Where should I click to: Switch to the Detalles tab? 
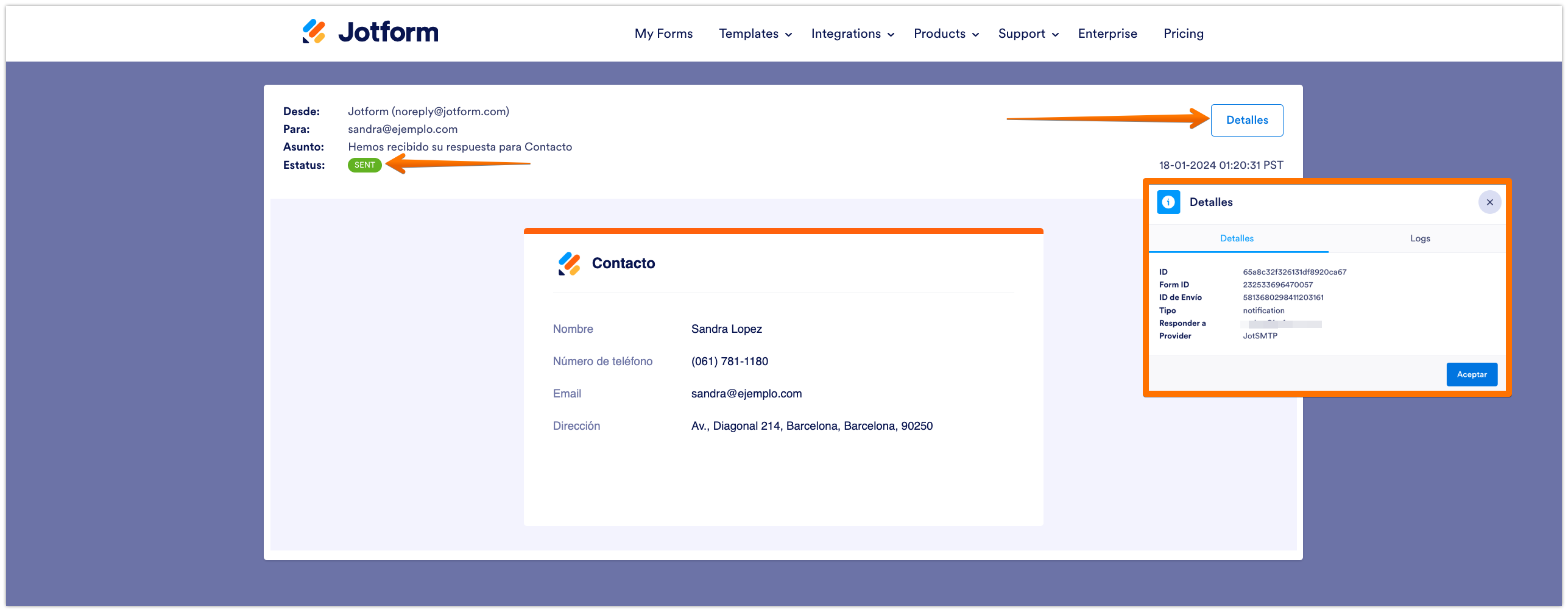[1237, 238]
